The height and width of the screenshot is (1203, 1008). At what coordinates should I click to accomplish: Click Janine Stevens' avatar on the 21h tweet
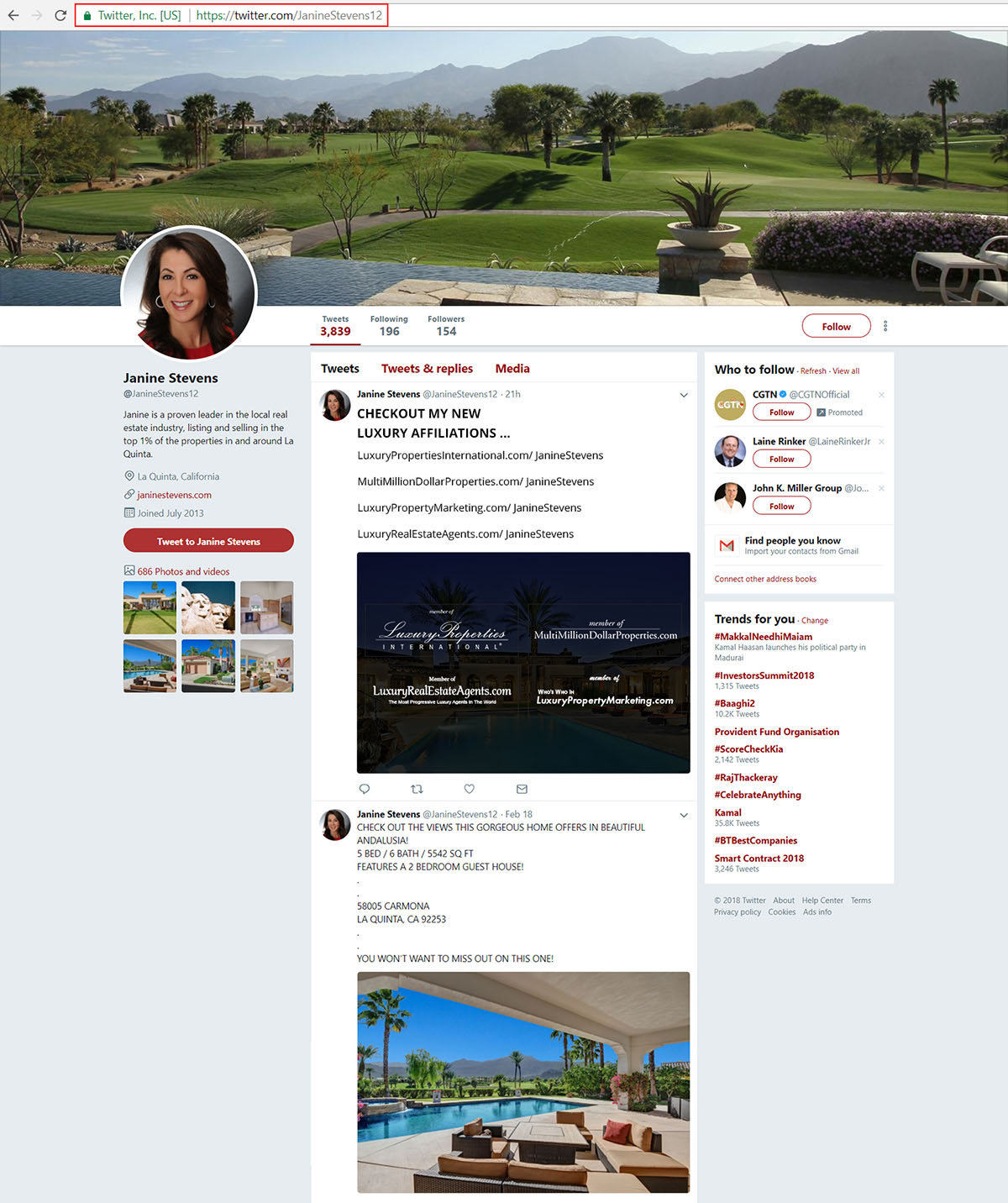(x=335, y=405)
